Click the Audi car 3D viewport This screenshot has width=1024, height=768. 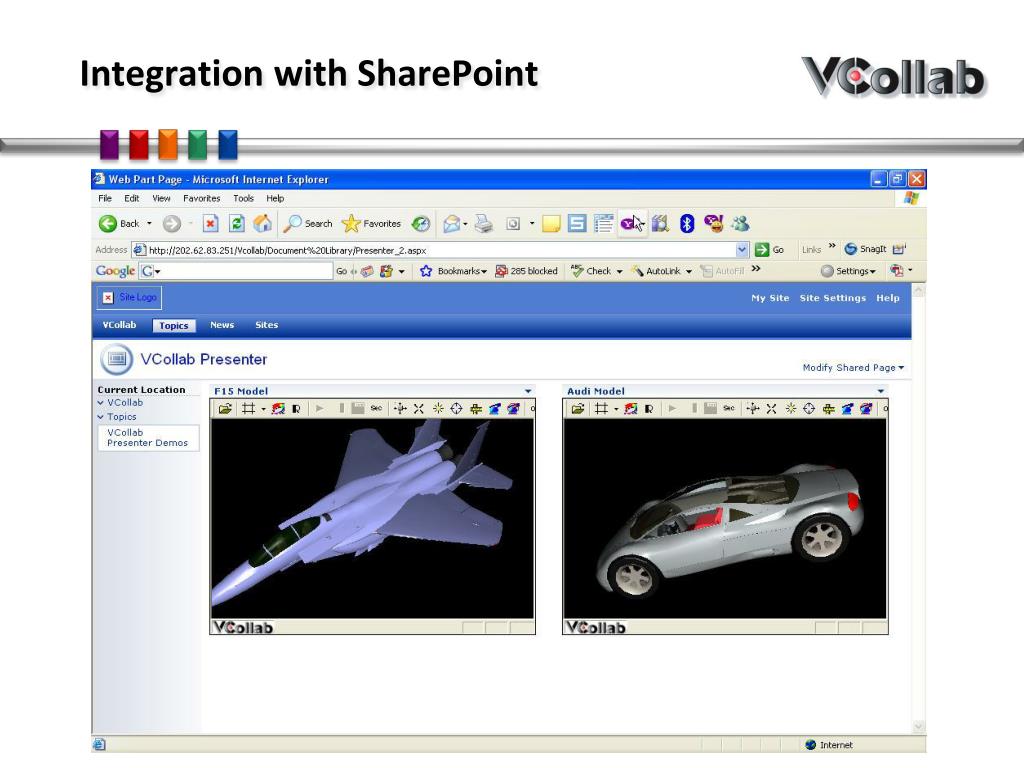(x=725, y=518)
